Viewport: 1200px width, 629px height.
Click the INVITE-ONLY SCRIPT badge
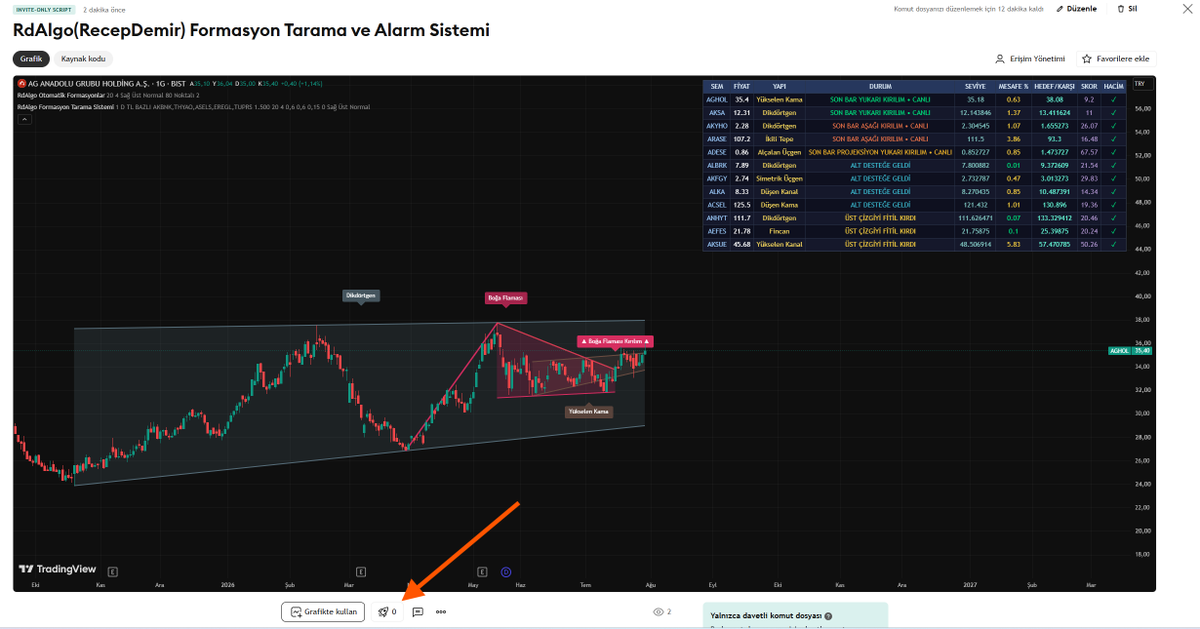click(44, 9)
